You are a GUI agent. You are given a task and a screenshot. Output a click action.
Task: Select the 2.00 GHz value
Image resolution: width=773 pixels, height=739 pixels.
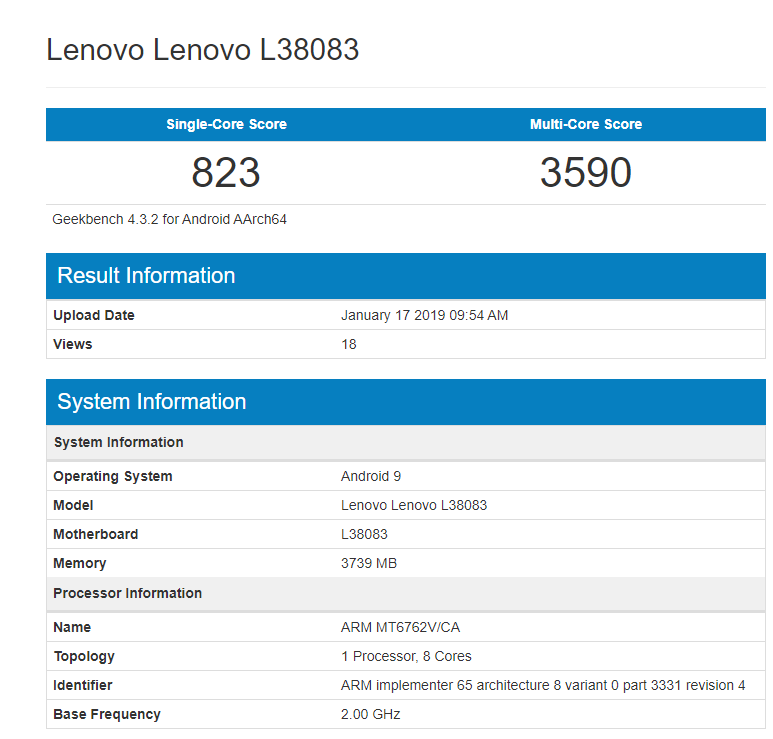[370, 714]
